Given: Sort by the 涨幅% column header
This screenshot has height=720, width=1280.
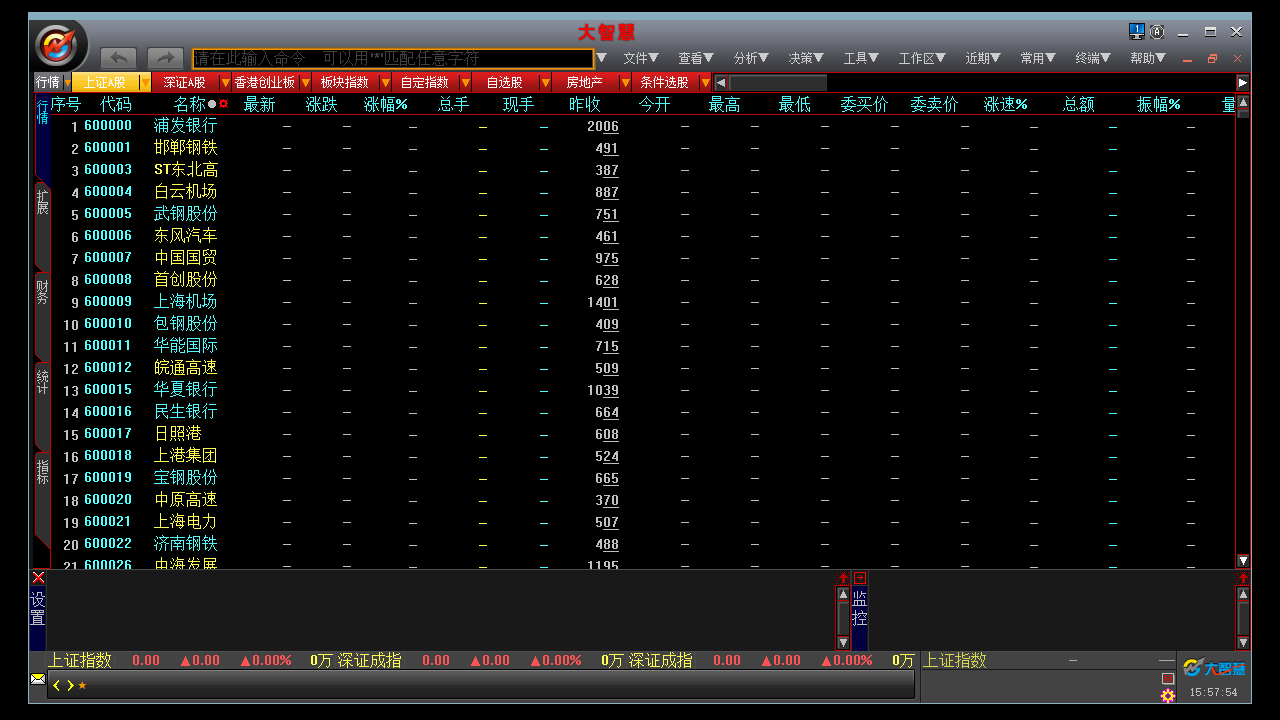Looking at the screenshot, I should click(386, 104).
